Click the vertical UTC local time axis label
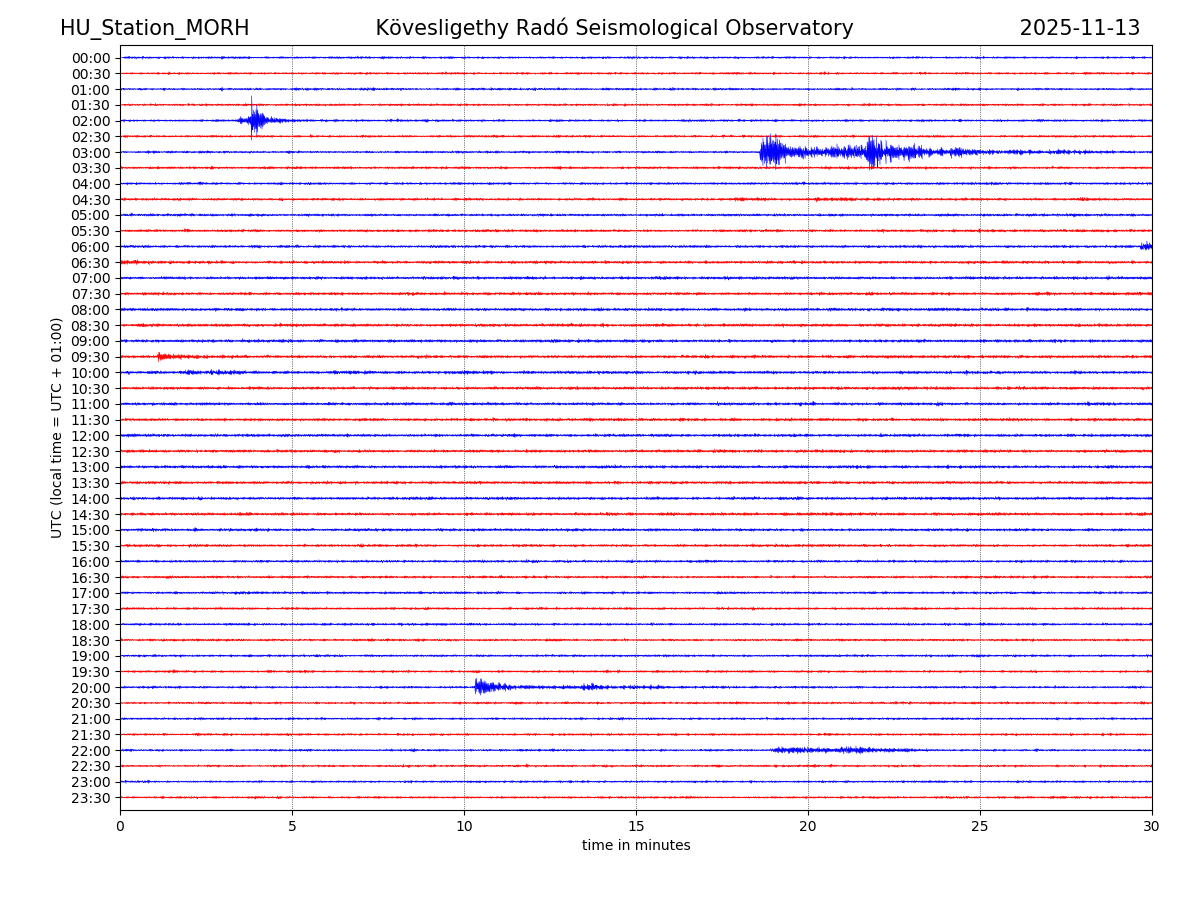The image size is (1200, 900). 57,427
